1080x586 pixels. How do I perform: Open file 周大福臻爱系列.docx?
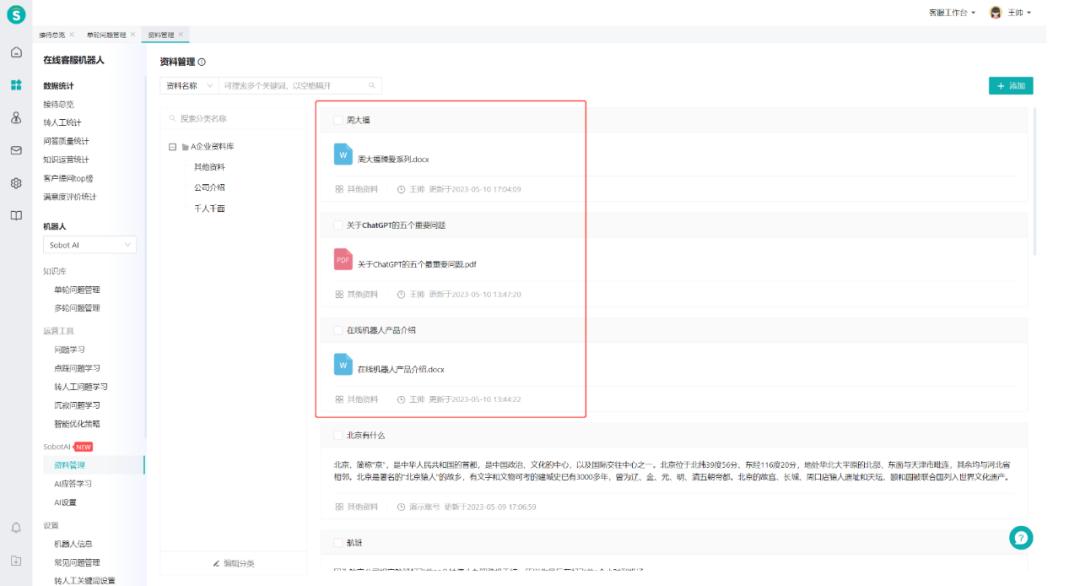(393, 159)
